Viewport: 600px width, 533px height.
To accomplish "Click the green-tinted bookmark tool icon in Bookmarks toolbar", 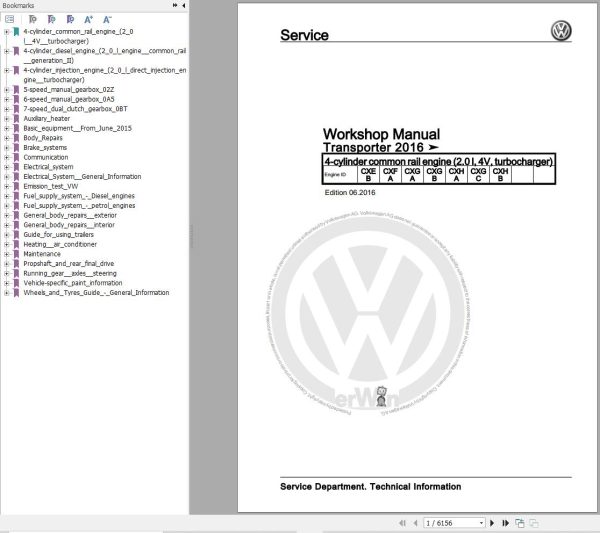I will (51, 19).
